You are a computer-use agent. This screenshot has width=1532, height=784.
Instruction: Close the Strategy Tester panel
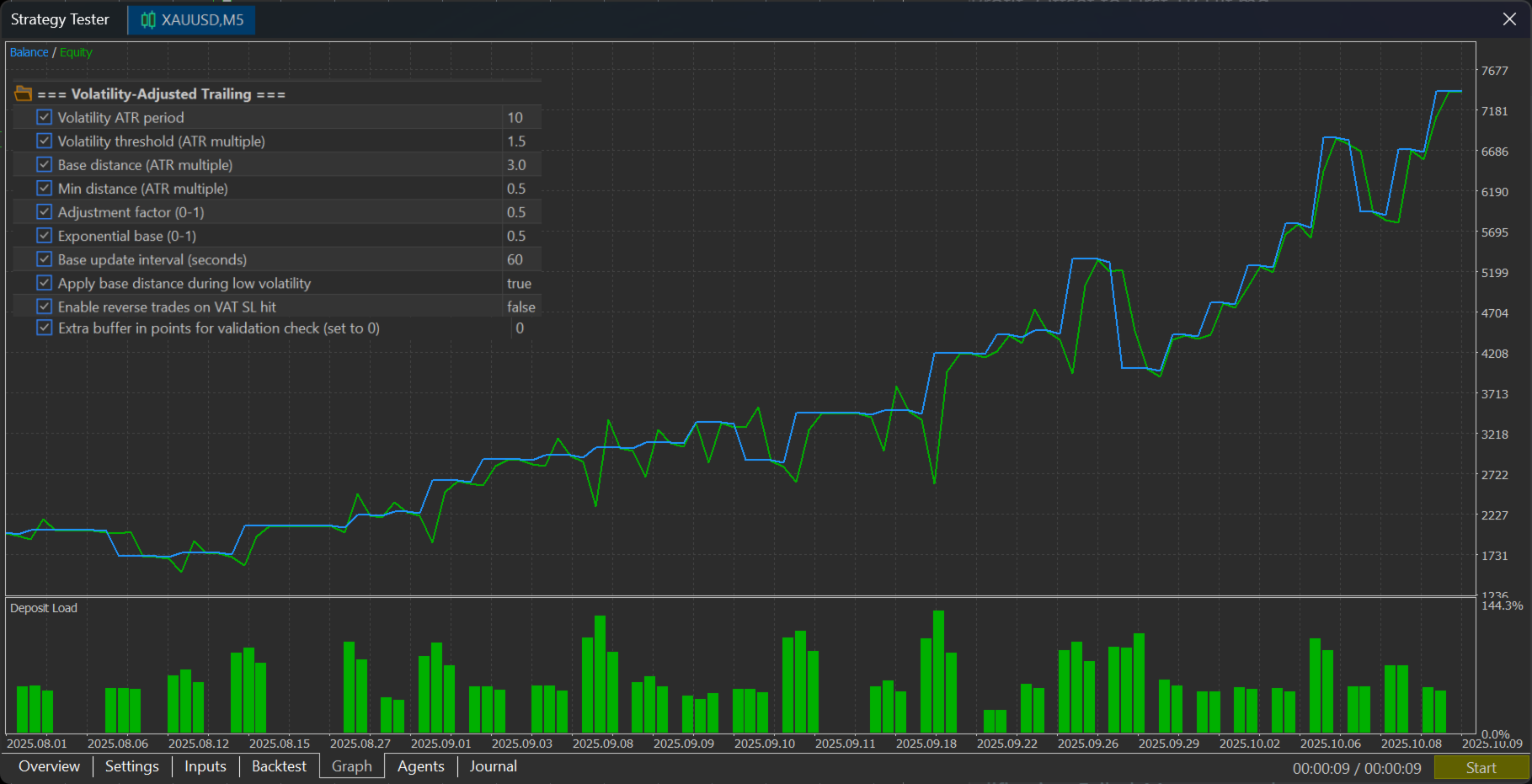(x=1509, y=19)
